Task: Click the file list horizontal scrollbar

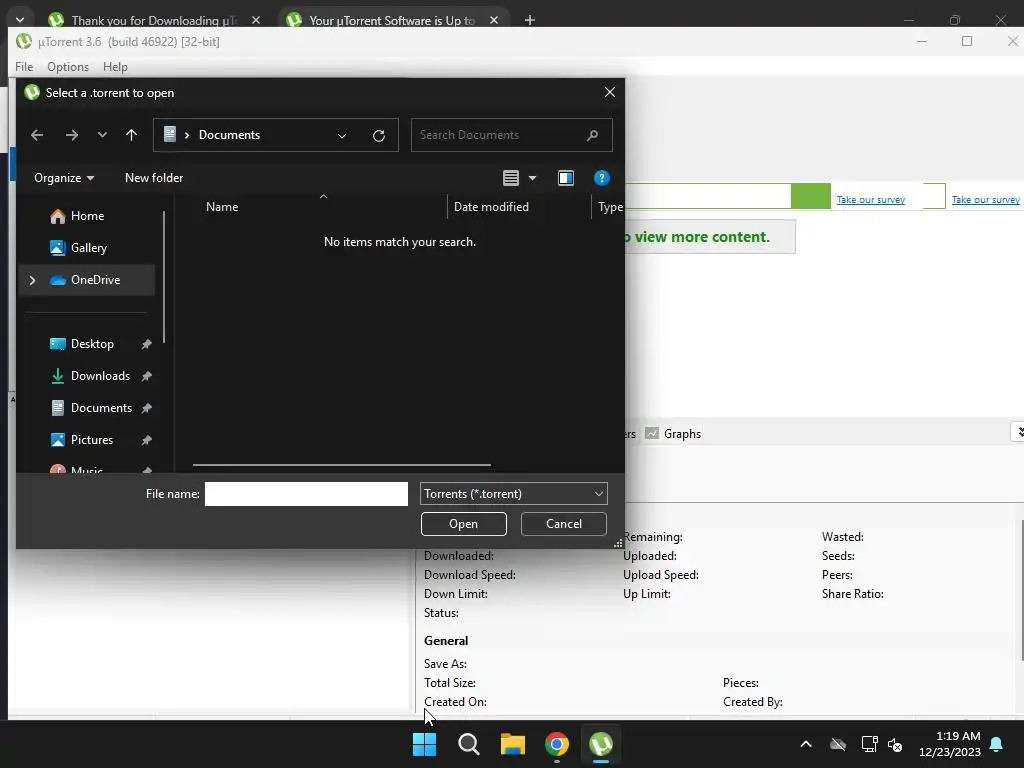Action: [342, 466]
